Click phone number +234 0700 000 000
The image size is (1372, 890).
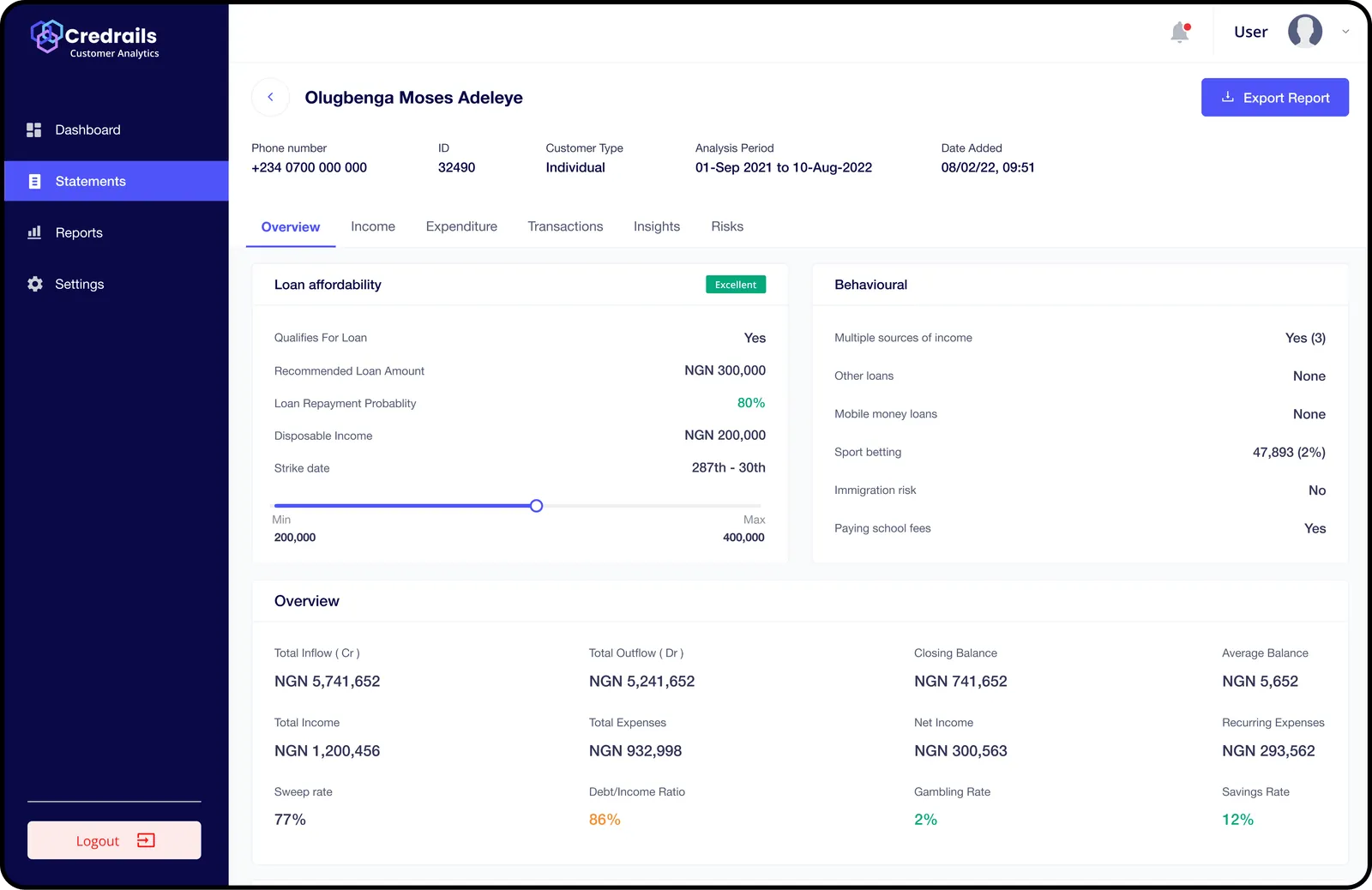coord(309,168)
